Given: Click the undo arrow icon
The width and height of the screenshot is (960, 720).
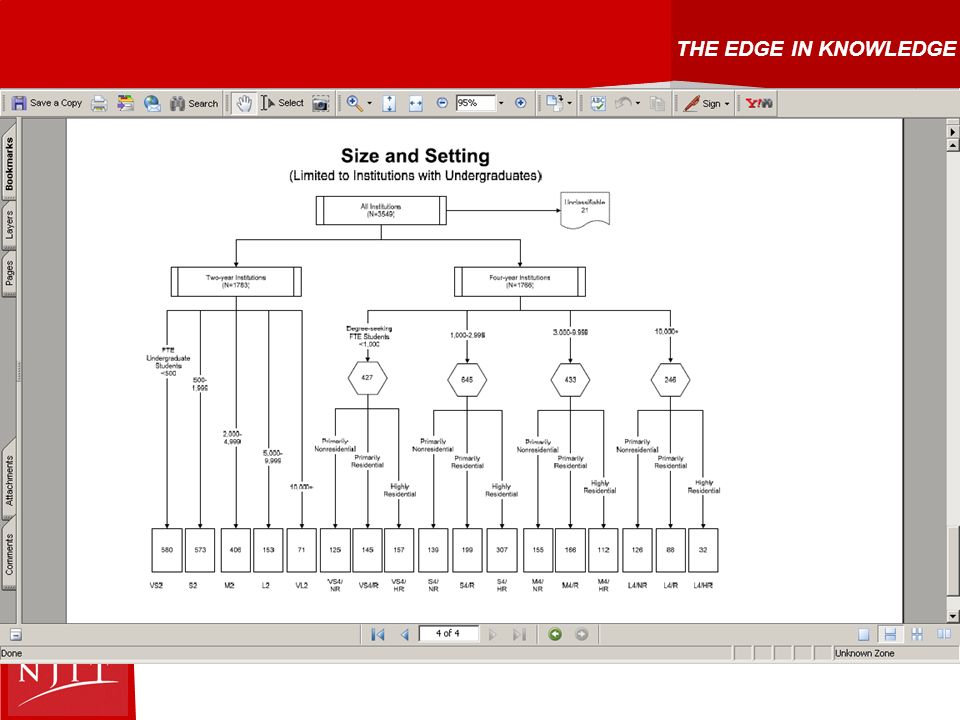Looking at the screenshot, I should click(x=623, y=103).
